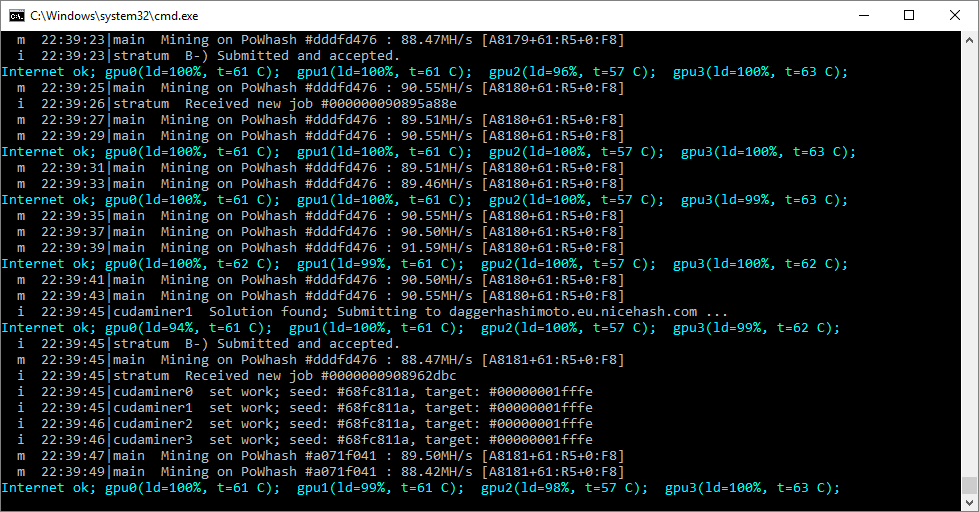Viewport: 979px width, 512px height.
Task: Click the scrollbar down arrow
Action: pos(969,502)
